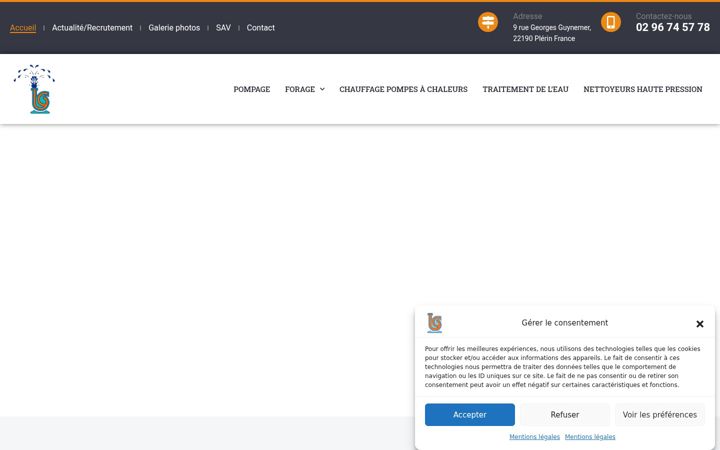This screenshot has width=720, height=450.
Task: Open Chauffage Pompes à Chaleurs
Action: click(x=404, y=89)
